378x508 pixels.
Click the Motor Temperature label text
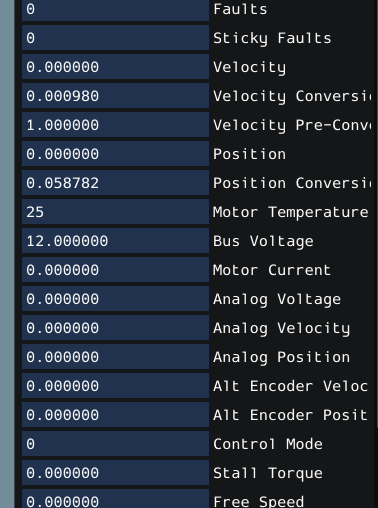(x=291, y=212)
